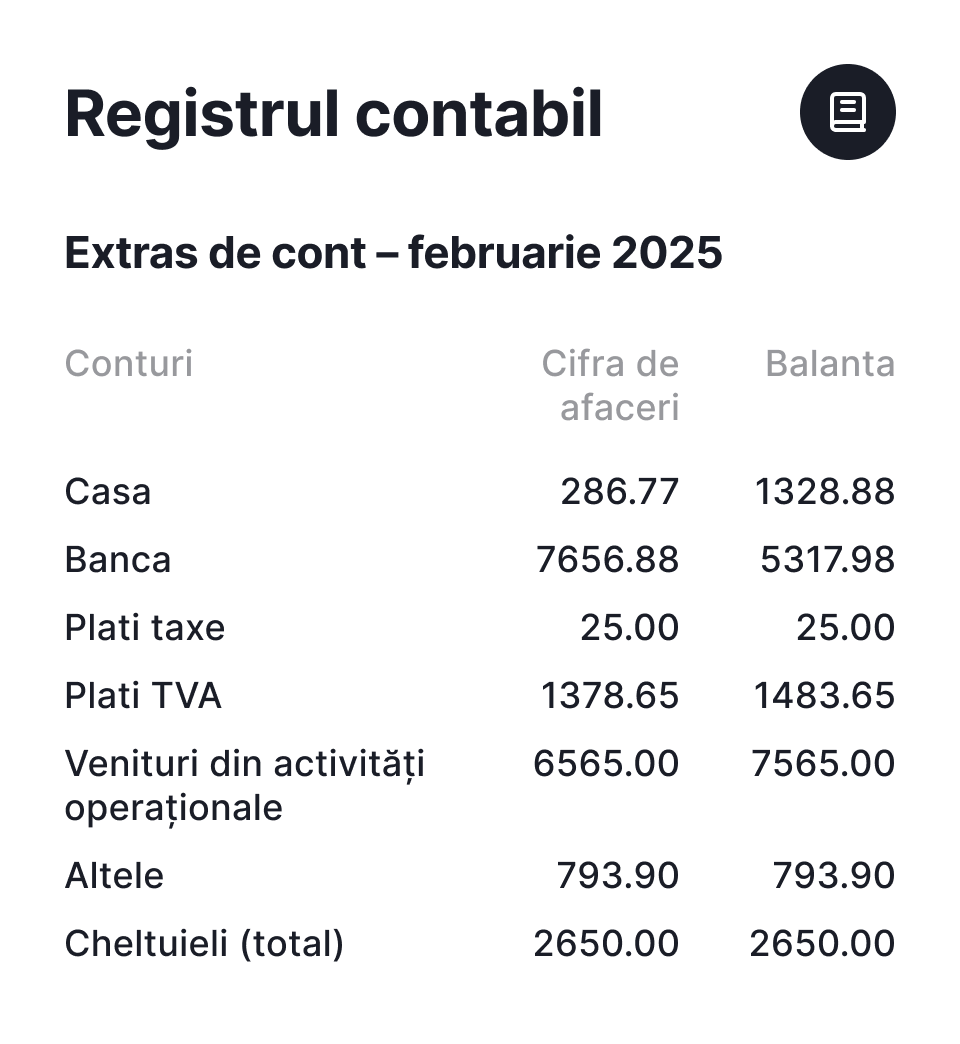Click the 7565.00 balance value
Image resolution: width=960 pixels, height=1044 pixels.
823,764
